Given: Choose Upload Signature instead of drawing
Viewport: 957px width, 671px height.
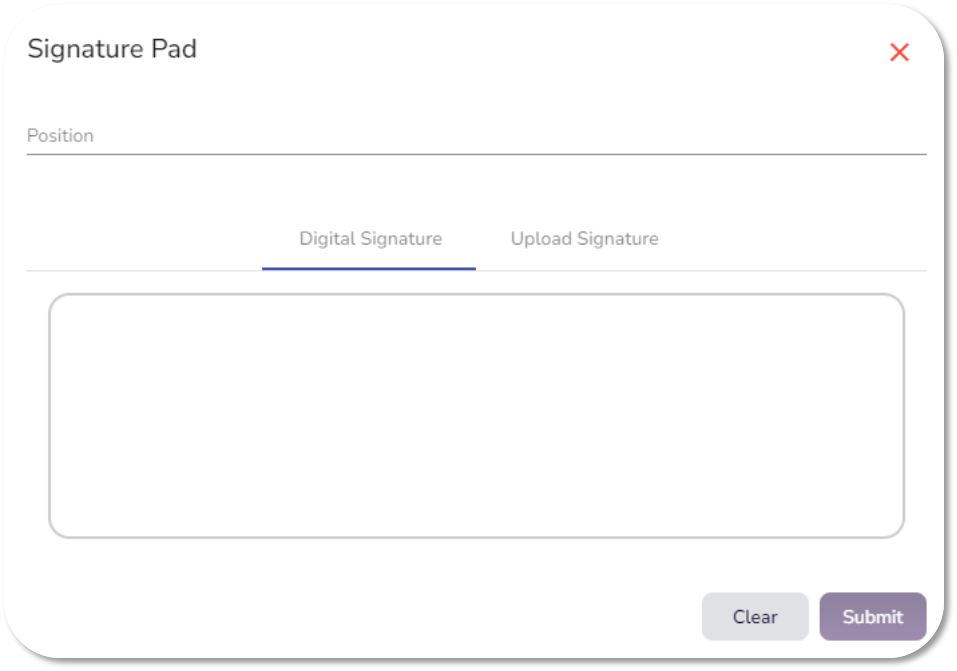Looking at the screenshot, I should point(584,239).
